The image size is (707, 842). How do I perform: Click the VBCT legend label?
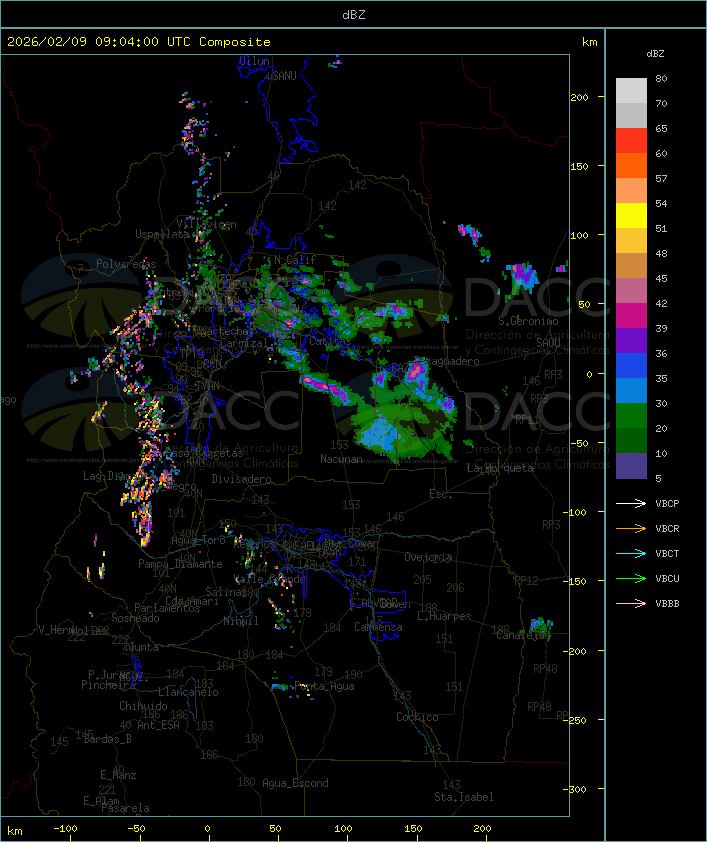[667, 554]
